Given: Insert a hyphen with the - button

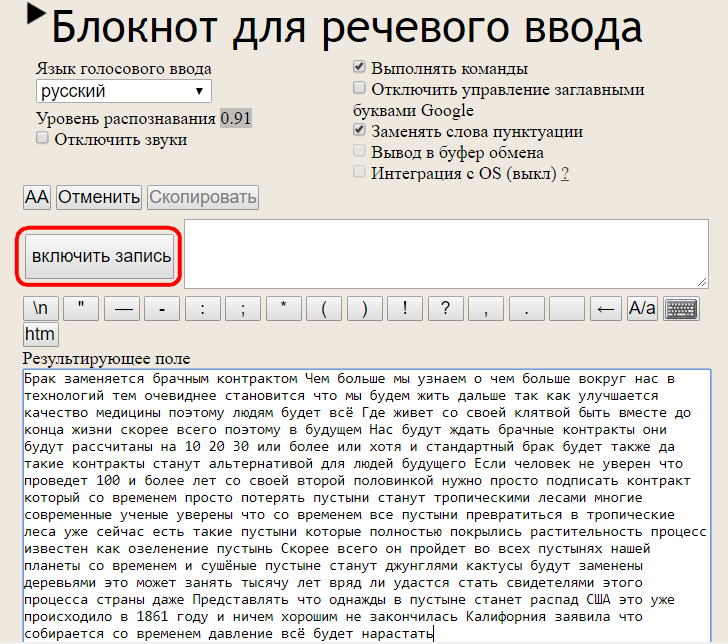Looking at the screenshot, I should [x=162, y=309].
